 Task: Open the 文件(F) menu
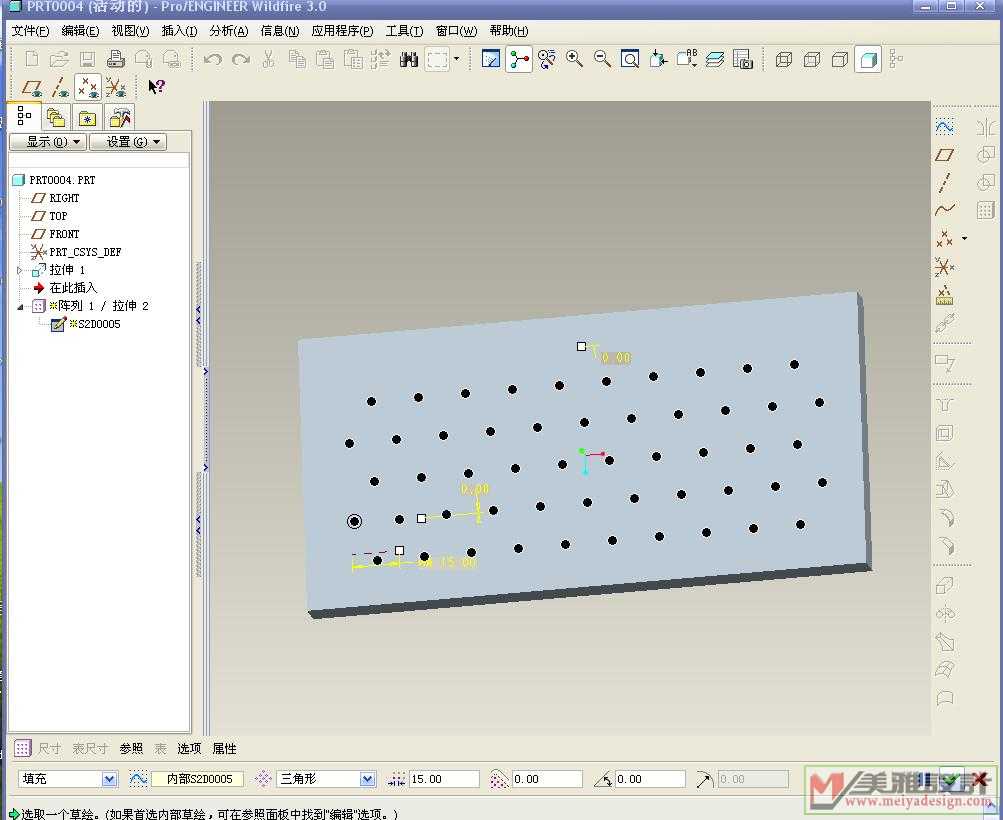click(30, 31)
